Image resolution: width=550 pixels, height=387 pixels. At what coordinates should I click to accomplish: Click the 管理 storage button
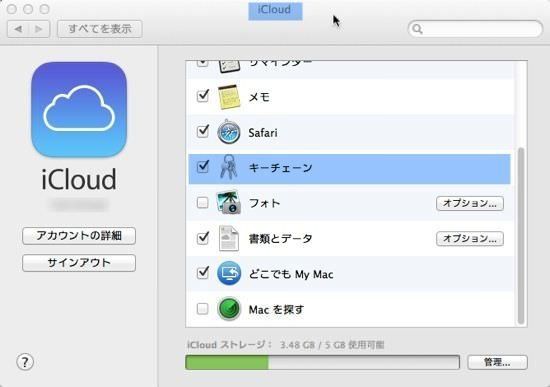click(x=497, y=362)
